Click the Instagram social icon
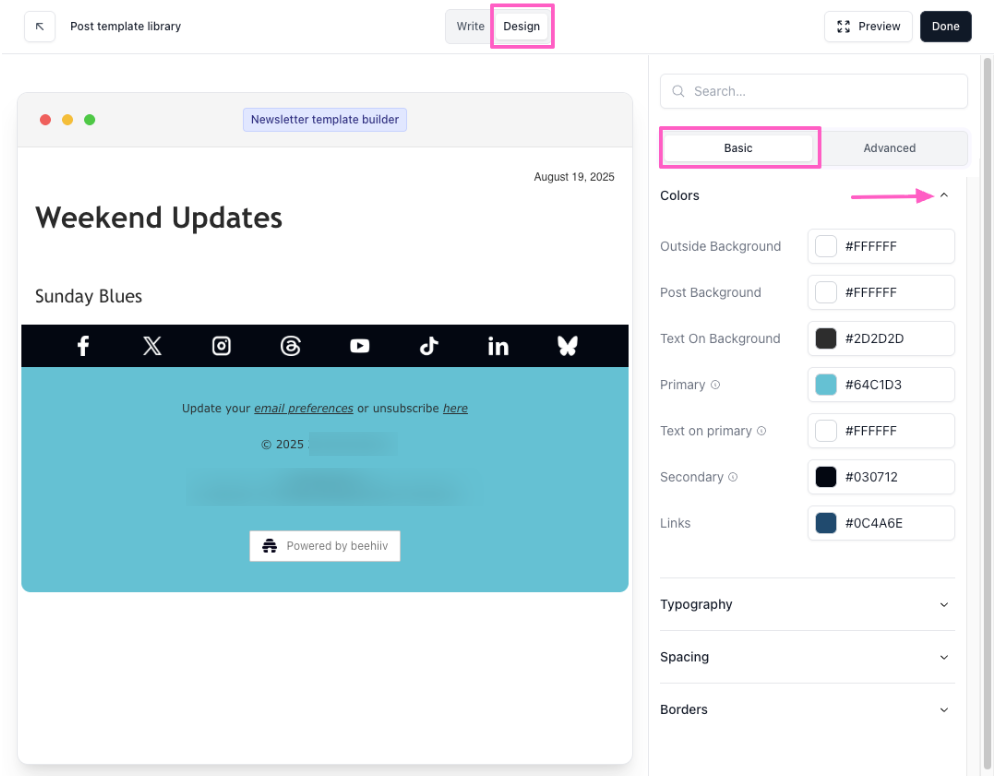Image resolution: width=1000 pixels, height=776 pixels. [x=221, y=346]
